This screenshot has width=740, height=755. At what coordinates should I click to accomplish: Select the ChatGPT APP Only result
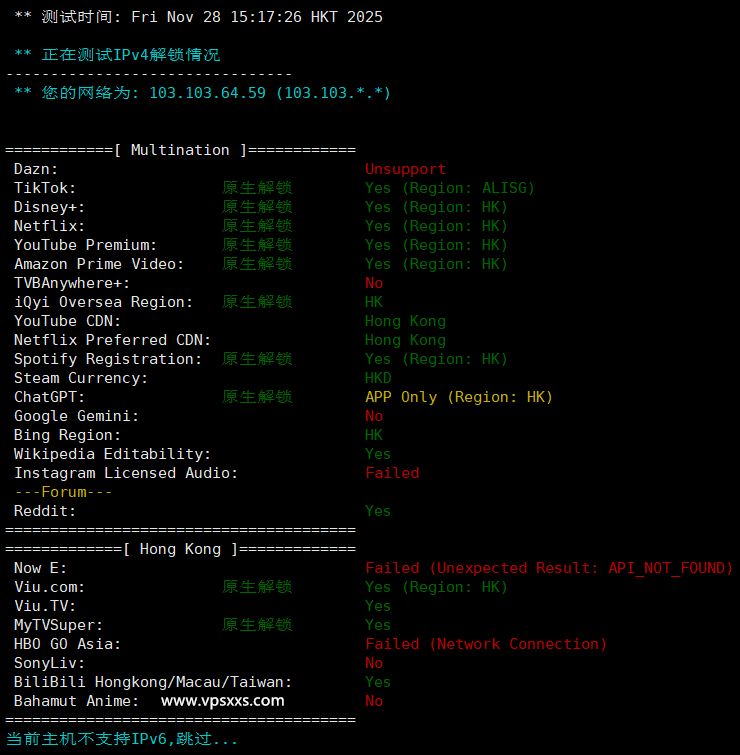pyautogui.click(x=458, y=397)
